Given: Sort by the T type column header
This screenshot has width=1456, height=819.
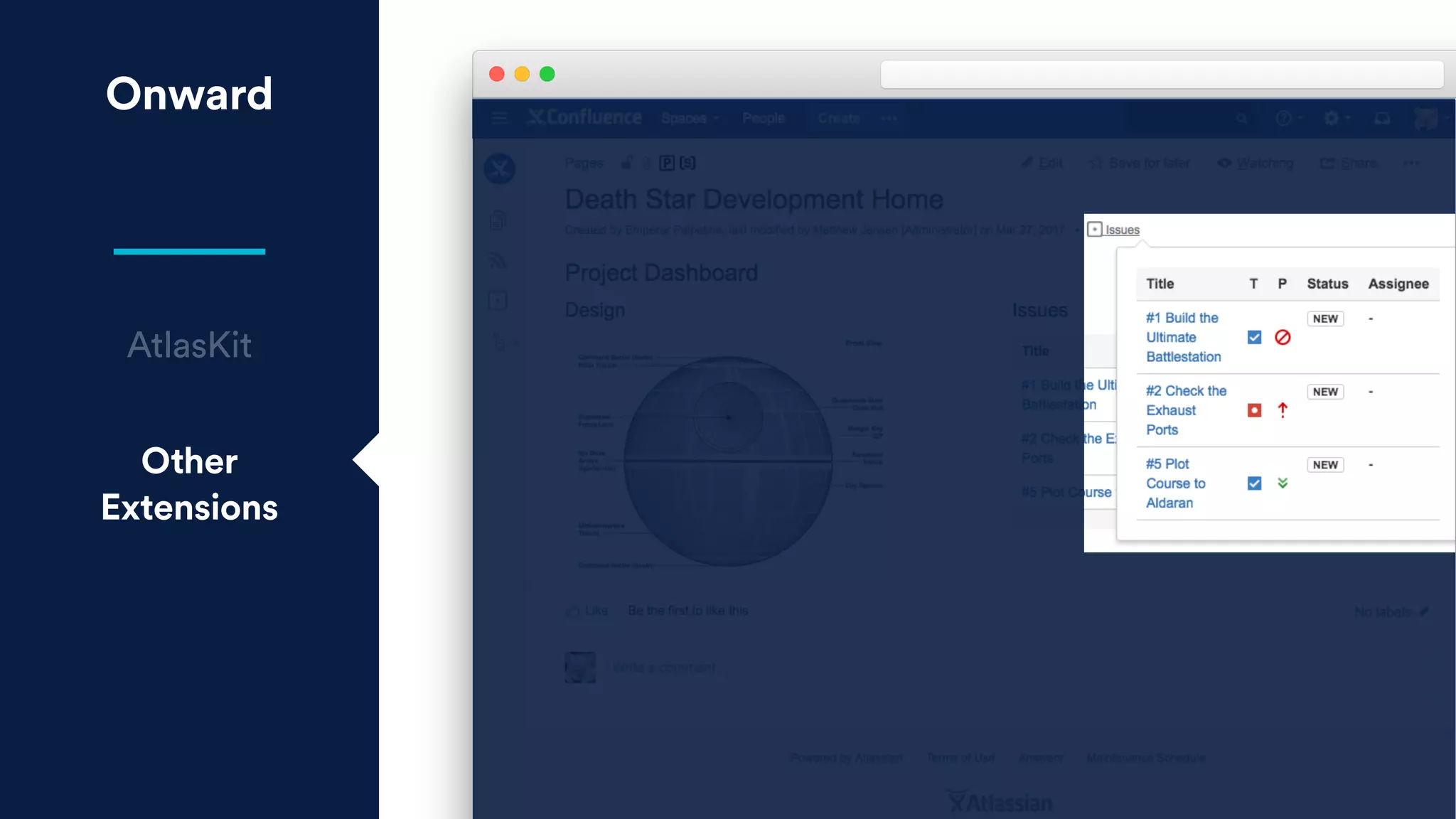Looking at the screenshot, I should click(1253, 284).
